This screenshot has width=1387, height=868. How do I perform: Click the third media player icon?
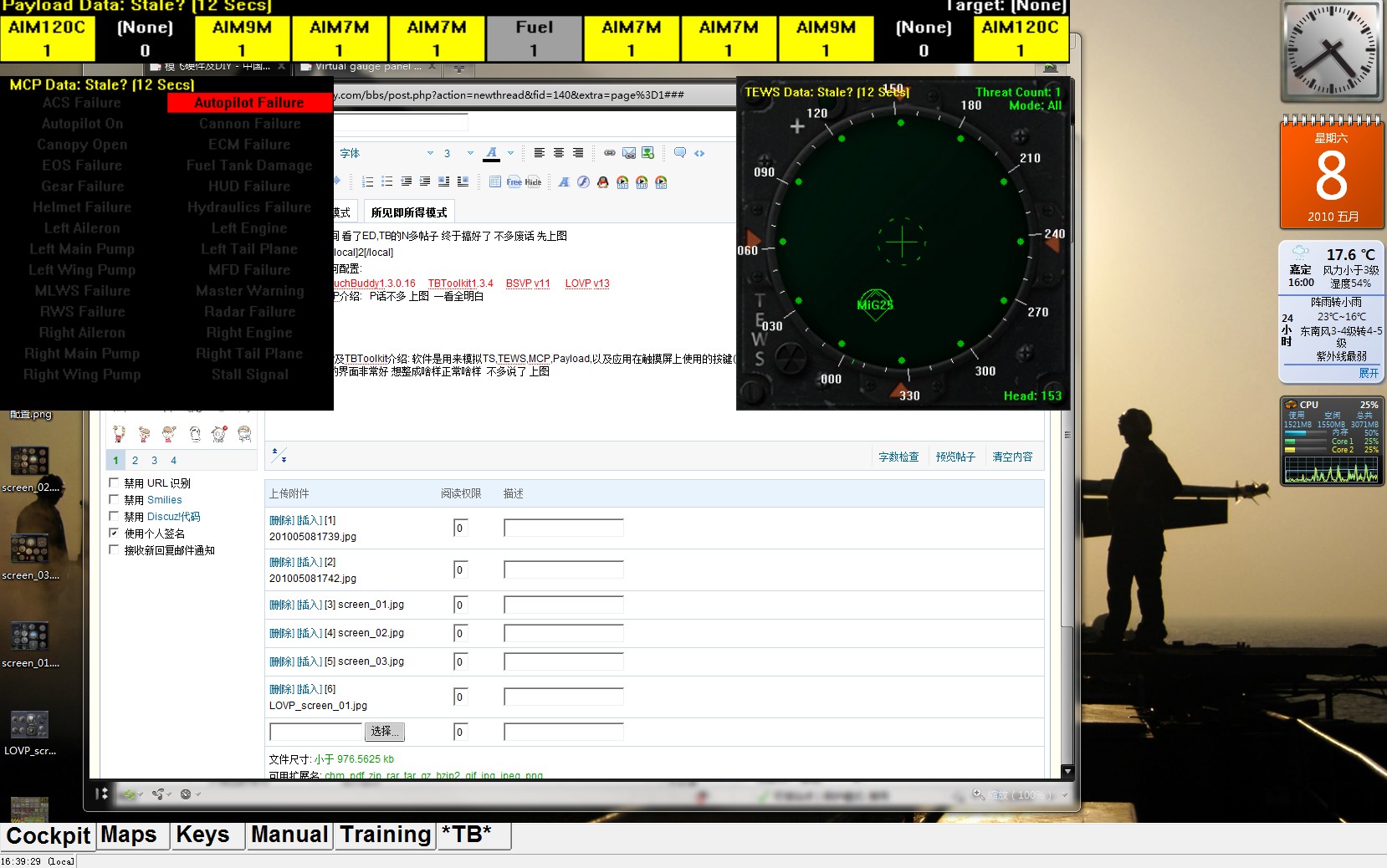661,181
